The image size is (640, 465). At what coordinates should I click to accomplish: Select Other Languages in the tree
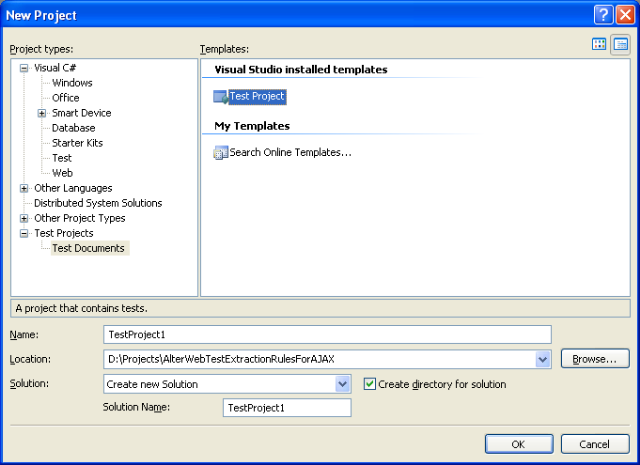(x=73, y=188)
